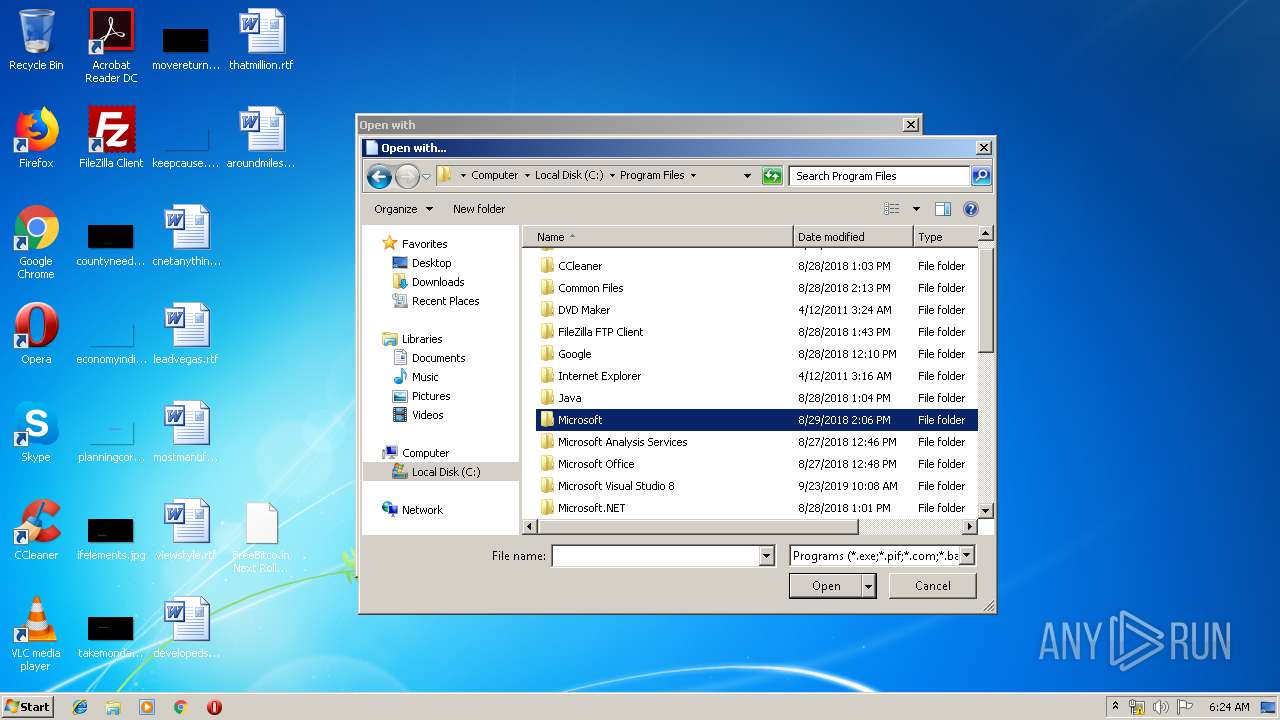
Task: Toggle the preview pane icon
Action: 942,209
